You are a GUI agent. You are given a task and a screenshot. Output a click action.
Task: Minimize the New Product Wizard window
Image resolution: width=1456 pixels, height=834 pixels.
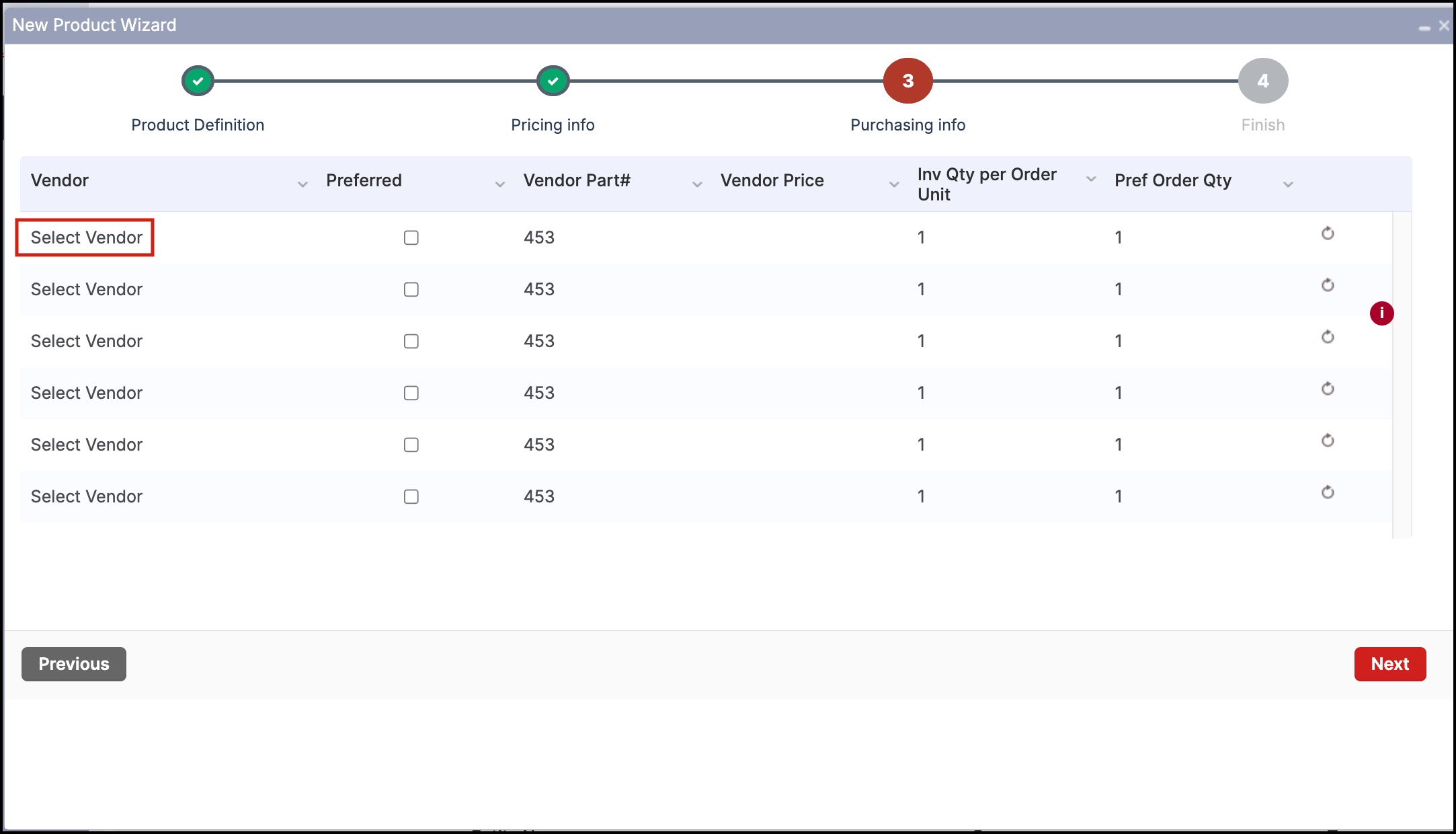[x=1424, y=27]
